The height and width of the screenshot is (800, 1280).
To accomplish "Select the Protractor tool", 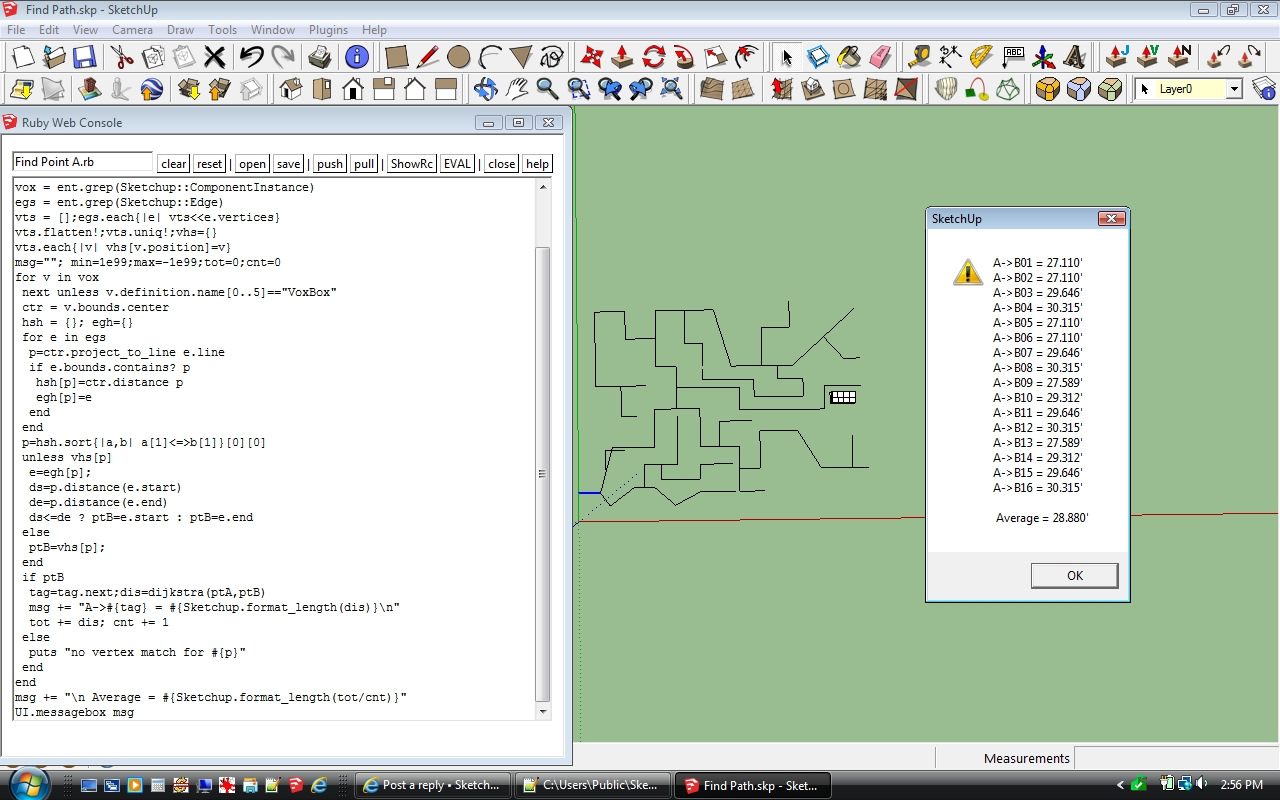I will 982,57.
